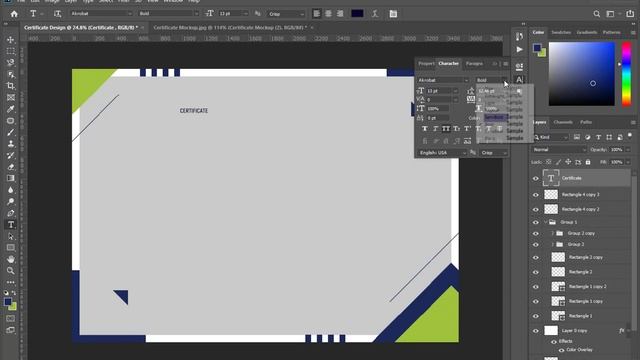The width and height of the screenshot is (640, 360).
Task: Switch to the Gradients tab
Action: (587, 32)
